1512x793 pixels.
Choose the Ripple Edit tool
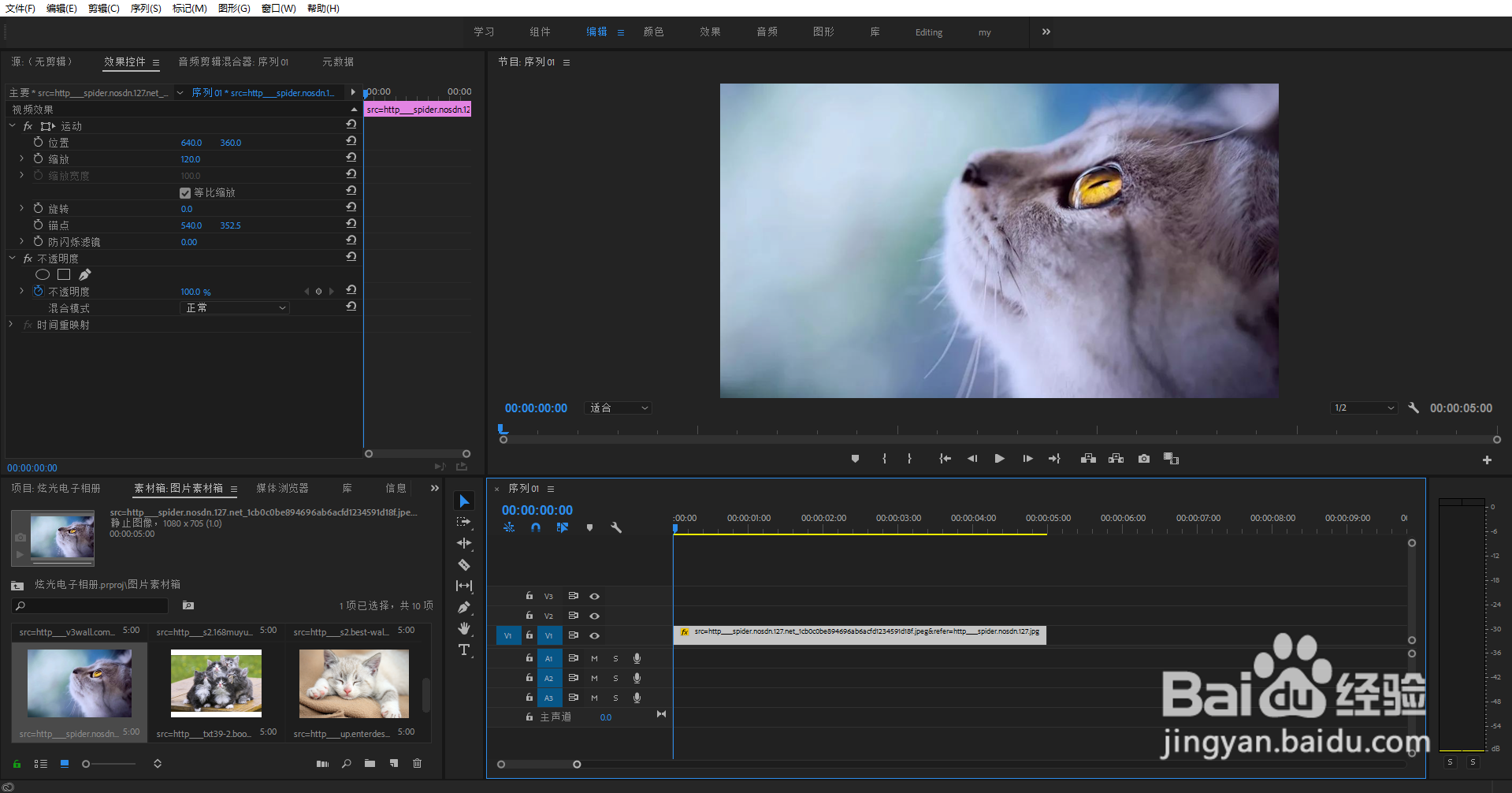tap(464, 543)
